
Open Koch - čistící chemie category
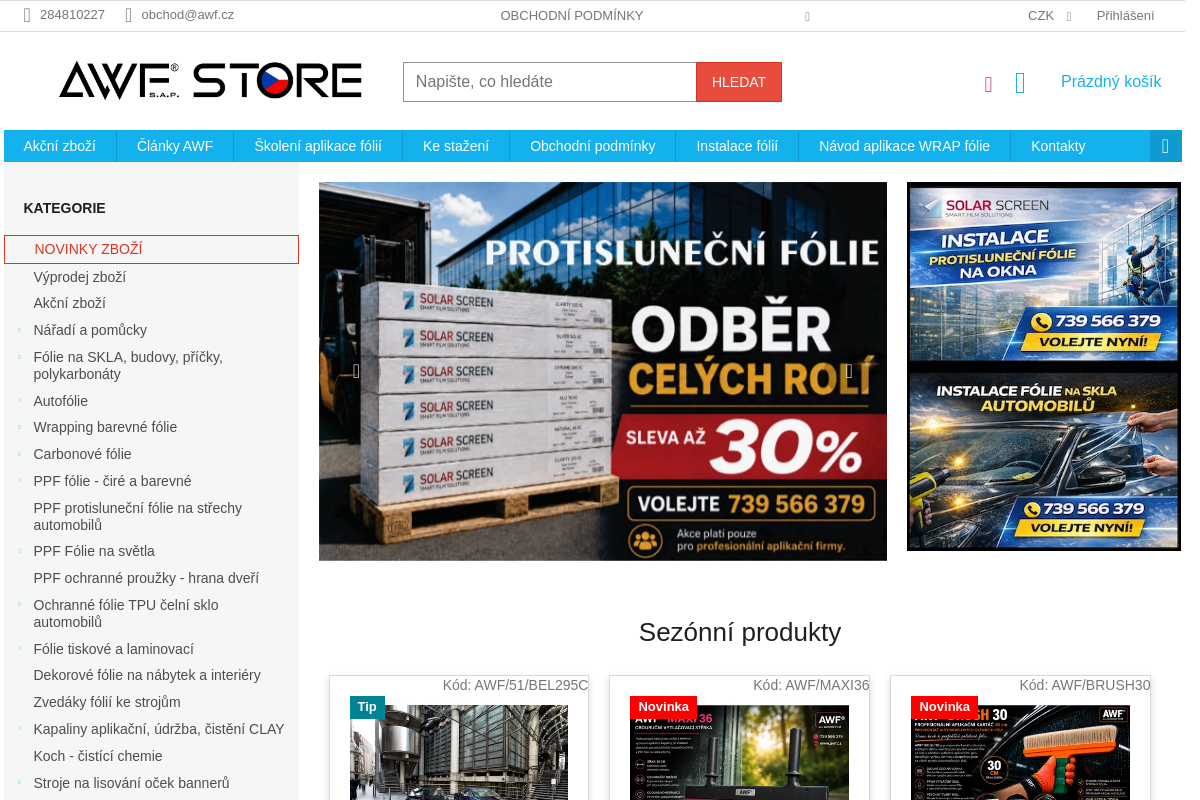98,756
